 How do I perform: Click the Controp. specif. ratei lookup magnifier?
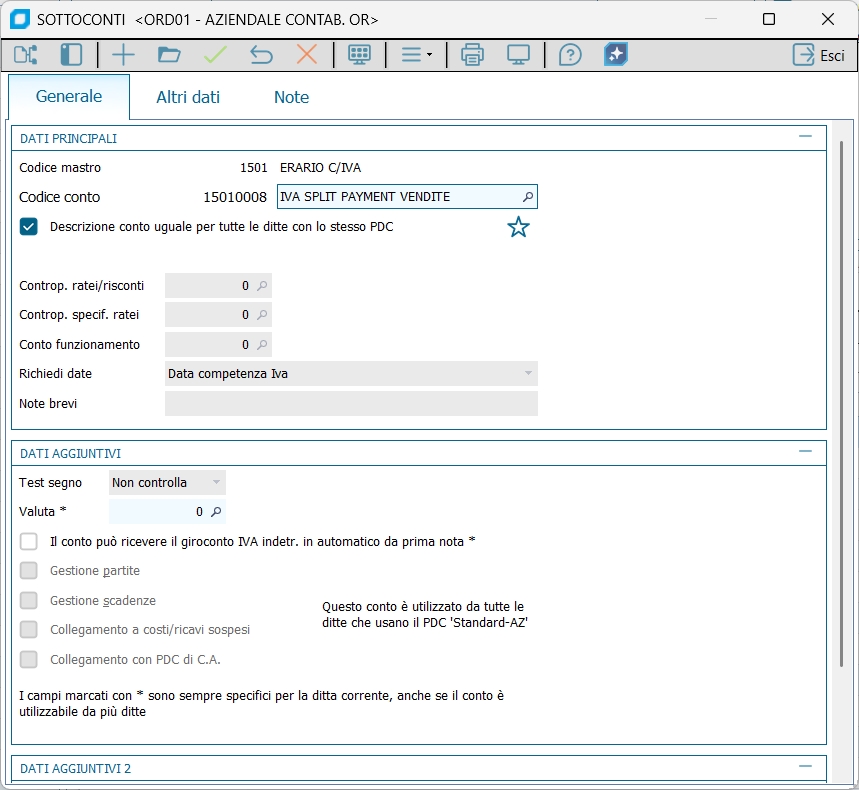tap(262, 315)
